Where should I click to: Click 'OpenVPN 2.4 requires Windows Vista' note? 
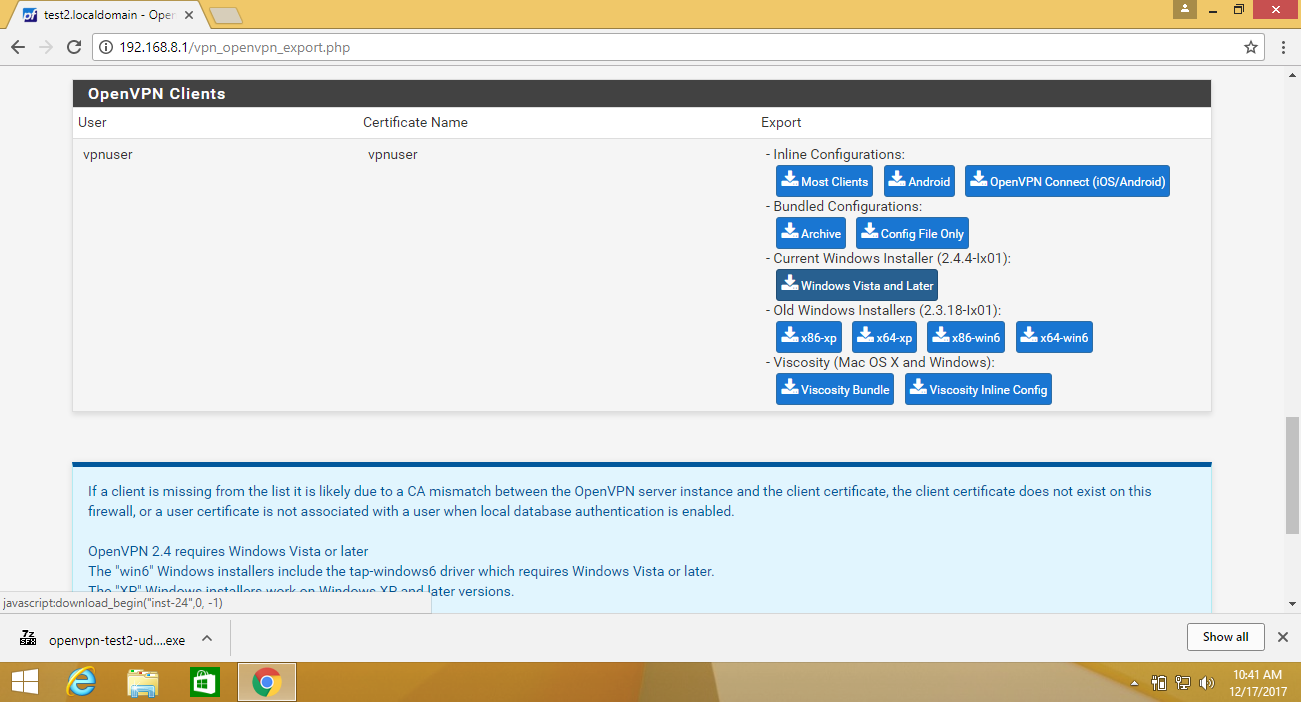(228, 551)
